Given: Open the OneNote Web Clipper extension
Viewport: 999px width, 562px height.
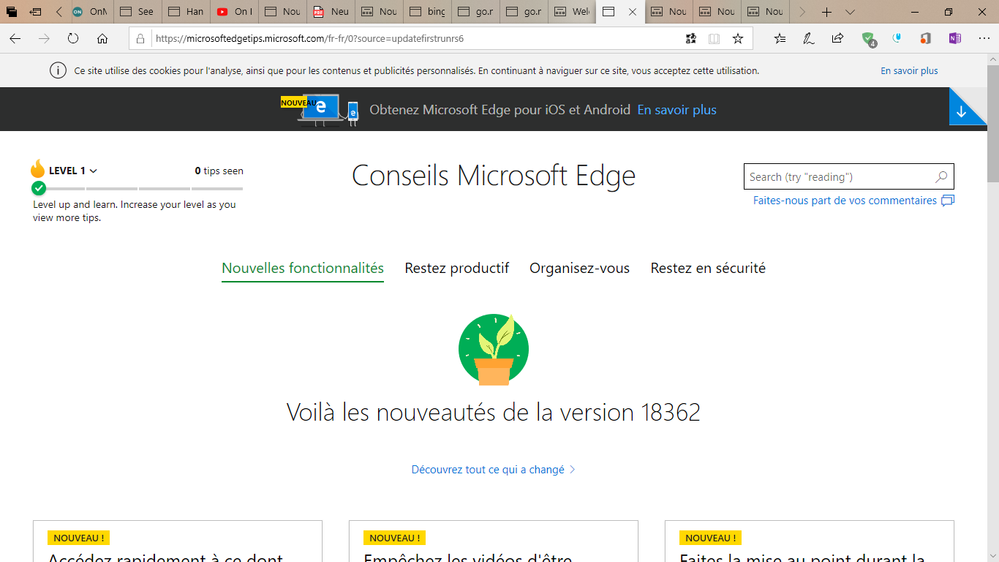Looking at the screenshot, I should point(954,38).
